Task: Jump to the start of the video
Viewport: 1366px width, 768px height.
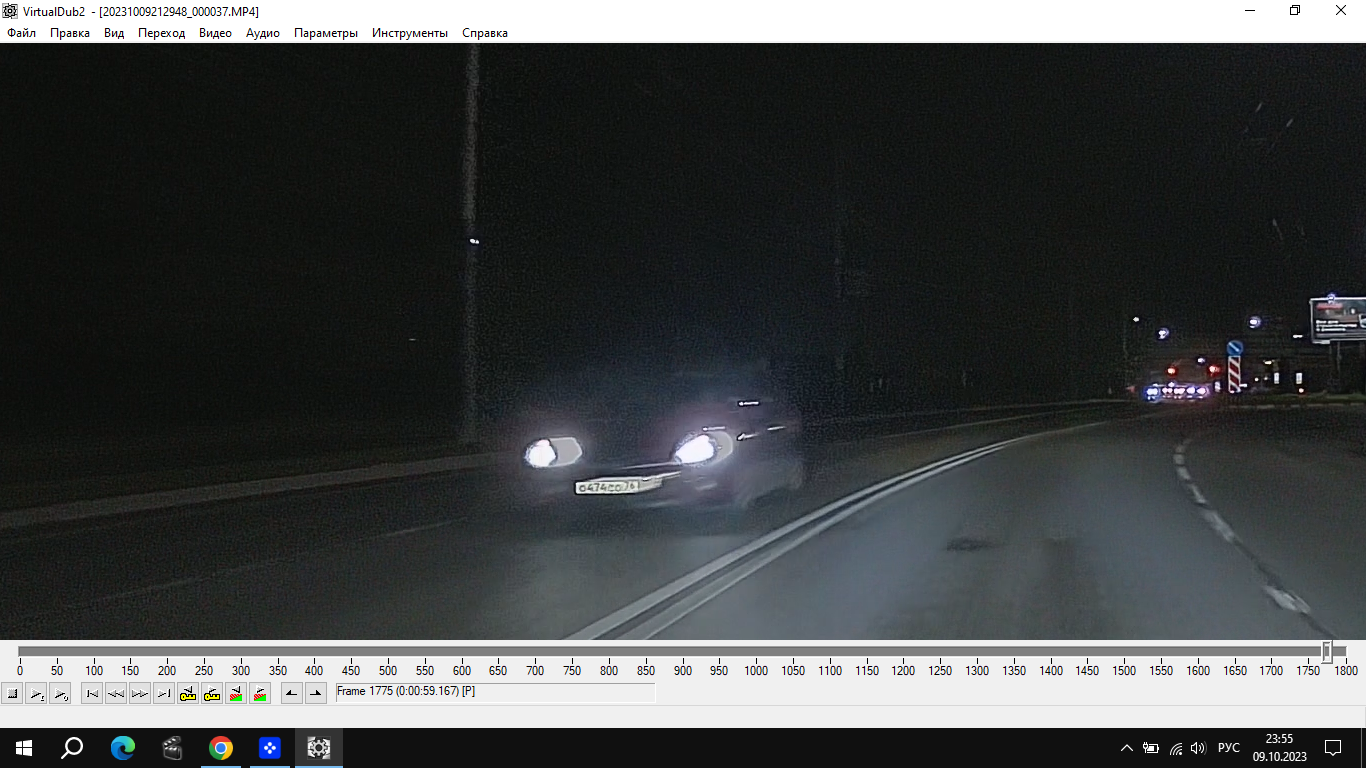Action: point(92,693)
